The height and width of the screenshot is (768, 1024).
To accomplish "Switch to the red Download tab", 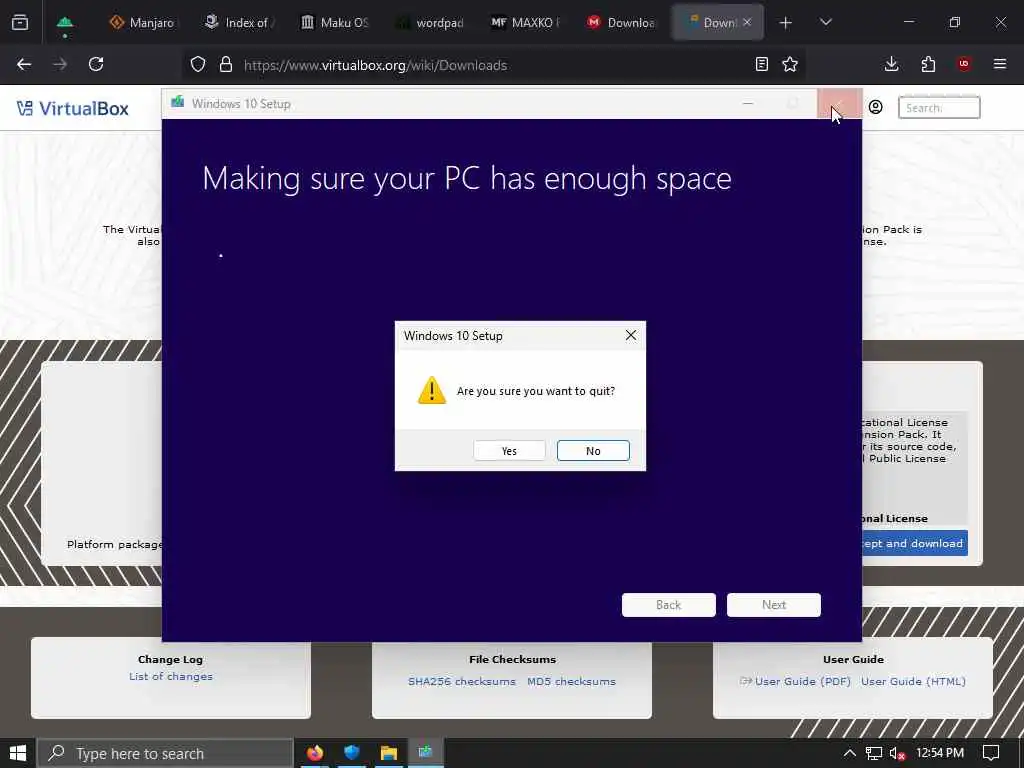I will [620, 22].
